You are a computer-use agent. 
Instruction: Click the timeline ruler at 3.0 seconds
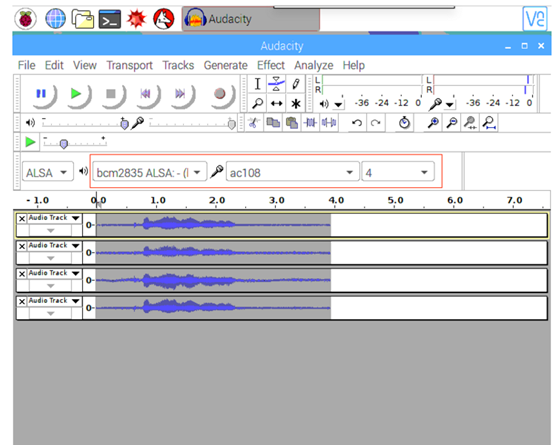pos(277,201)
